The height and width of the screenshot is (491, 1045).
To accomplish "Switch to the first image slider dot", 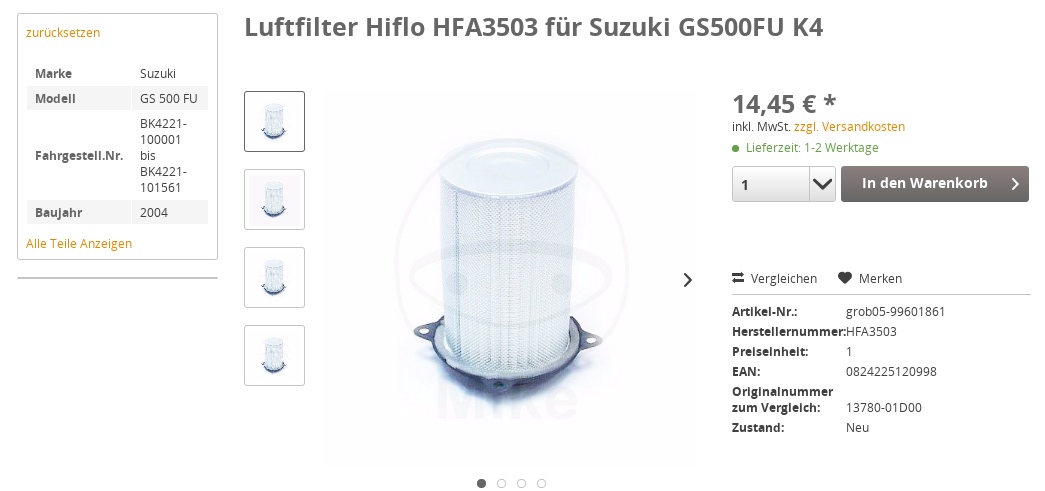I will pyautogui.click(x=481, y=484).
